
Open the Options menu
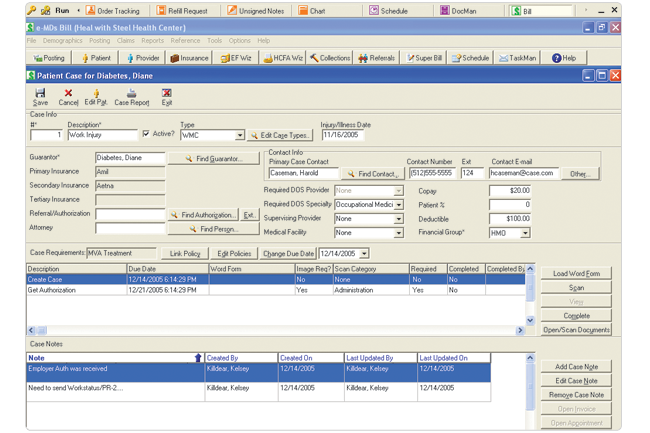[240, 41]
